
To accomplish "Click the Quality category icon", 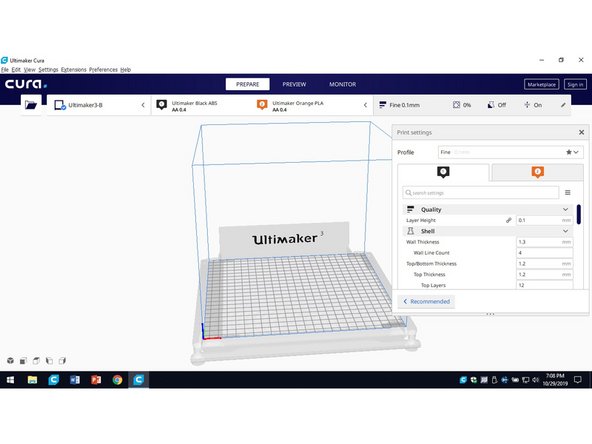I will pyautogui.click(x=410, y=209).
